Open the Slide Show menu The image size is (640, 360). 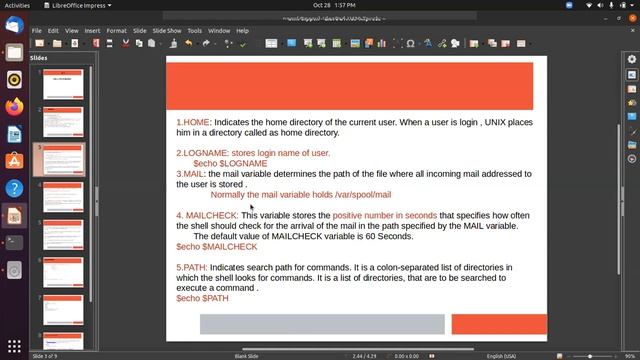[x=167, y=31]
